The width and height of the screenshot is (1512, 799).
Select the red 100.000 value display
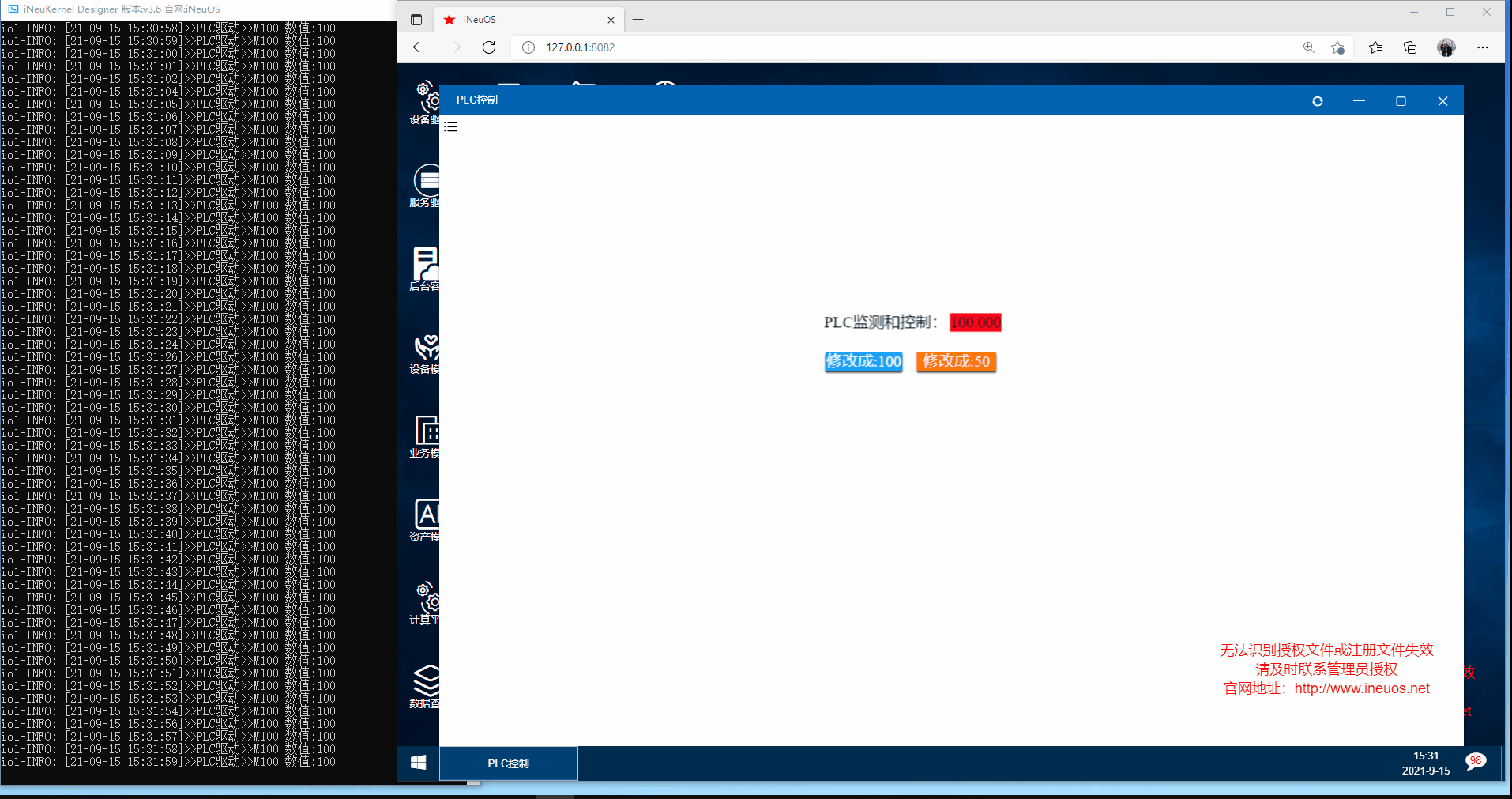pos(976,322)
